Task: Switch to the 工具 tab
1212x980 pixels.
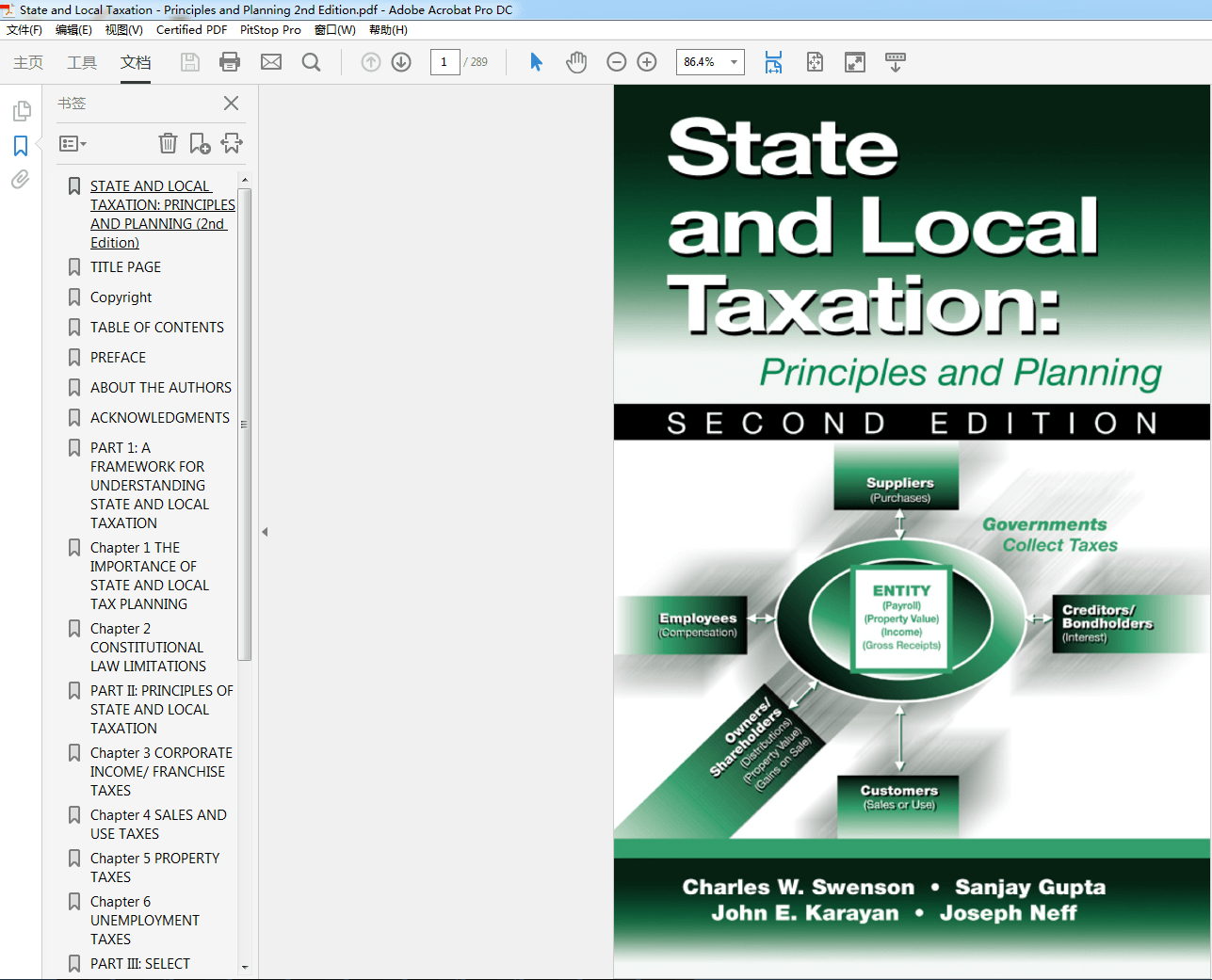Action: 82,62
